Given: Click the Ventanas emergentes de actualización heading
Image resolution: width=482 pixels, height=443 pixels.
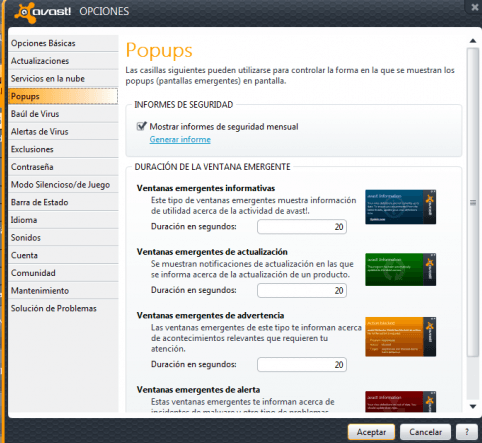Looking at the screenshot, I should click(212, 252).
